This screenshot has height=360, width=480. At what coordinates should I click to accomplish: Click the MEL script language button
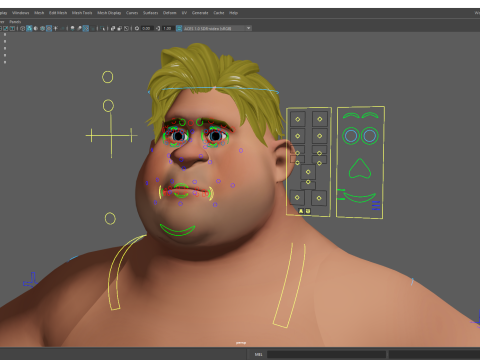pyautogui.click(x=258, y=354)
